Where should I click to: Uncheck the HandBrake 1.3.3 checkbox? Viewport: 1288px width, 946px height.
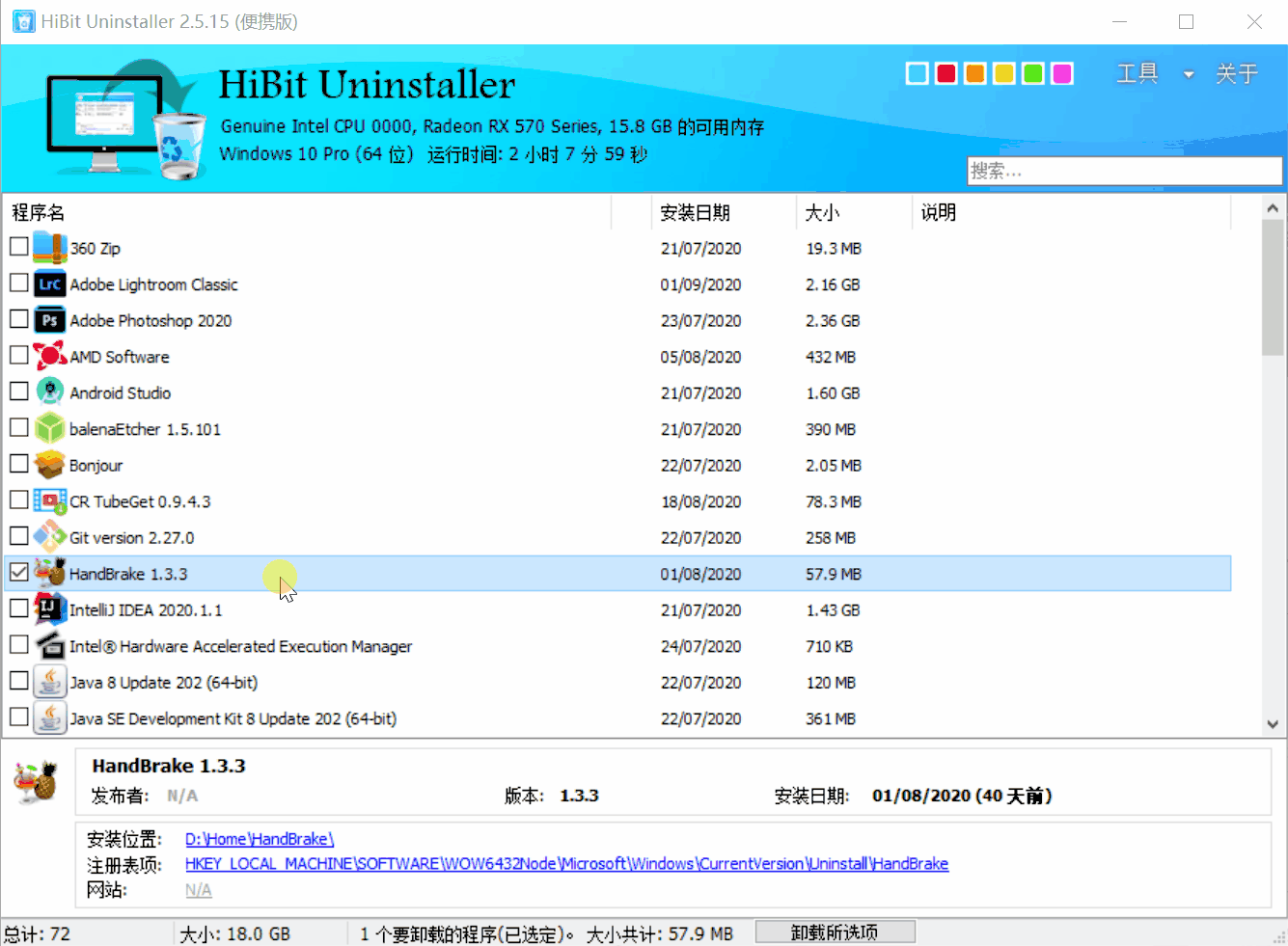[x=17, y=572]
